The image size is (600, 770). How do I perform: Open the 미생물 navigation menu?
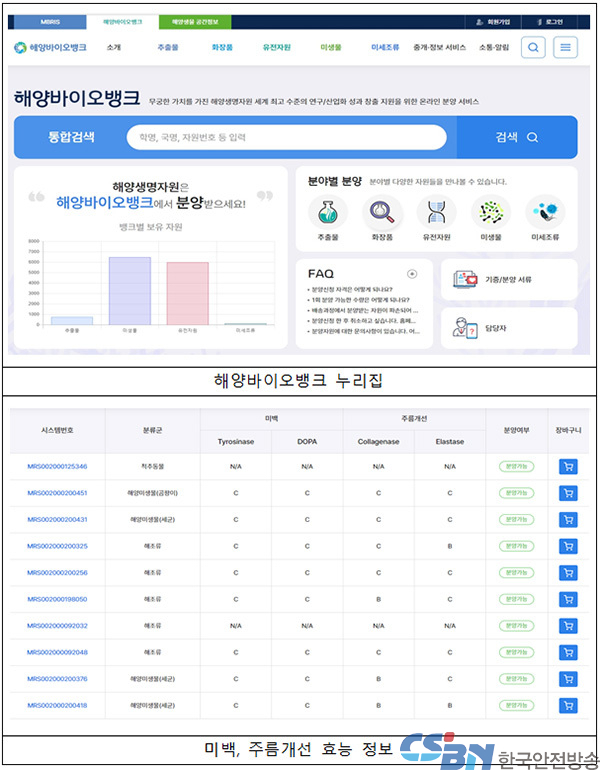(330, 48)
